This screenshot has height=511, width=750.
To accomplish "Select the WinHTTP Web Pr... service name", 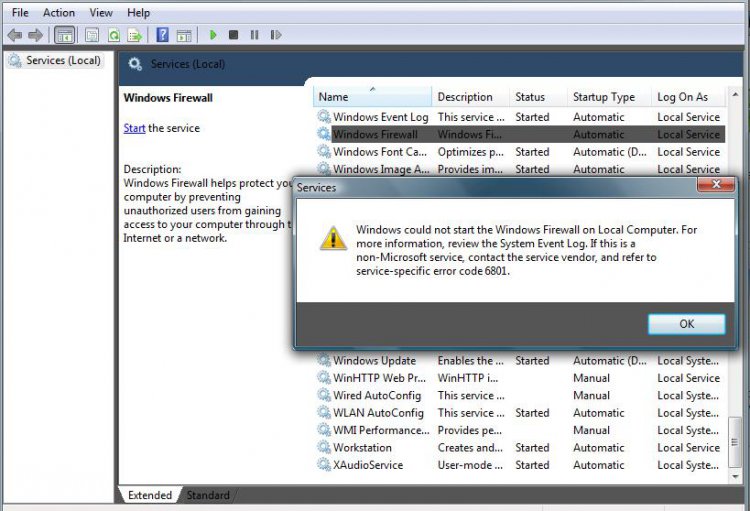I will pos(379,378).
